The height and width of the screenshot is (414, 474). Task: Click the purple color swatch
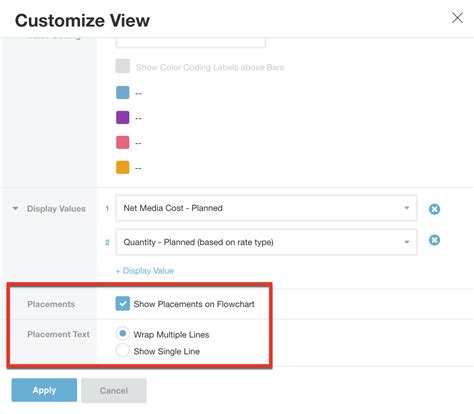[123, 118]
